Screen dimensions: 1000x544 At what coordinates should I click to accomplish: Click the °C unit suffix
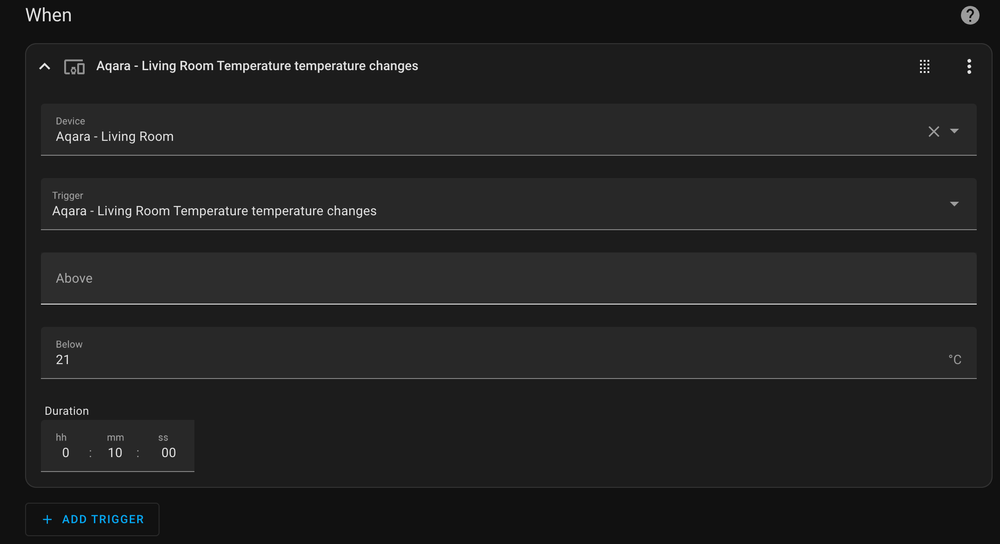(x=955, y=360)
